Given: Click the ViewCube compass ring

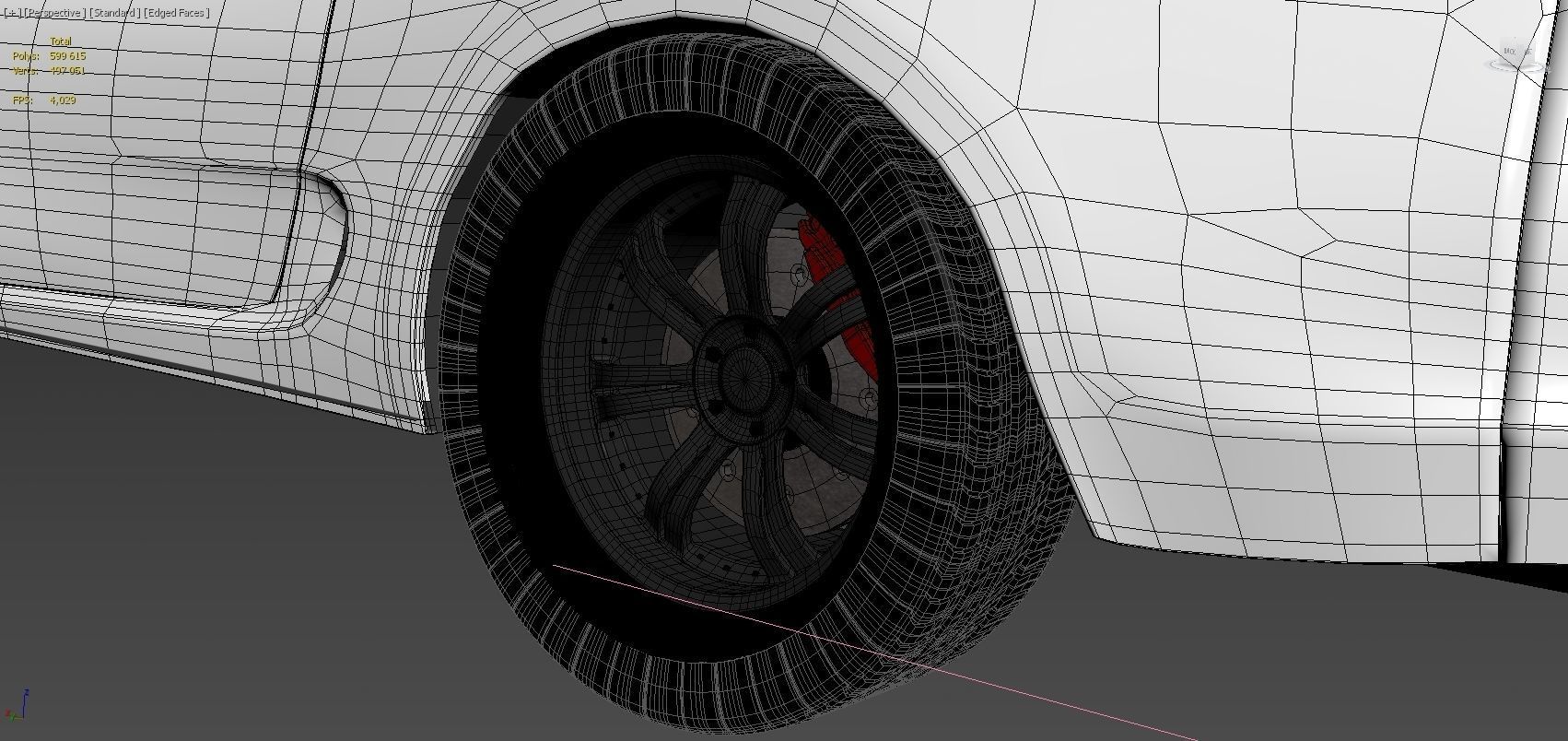Looking at the screenshot, I should 1516,65.
